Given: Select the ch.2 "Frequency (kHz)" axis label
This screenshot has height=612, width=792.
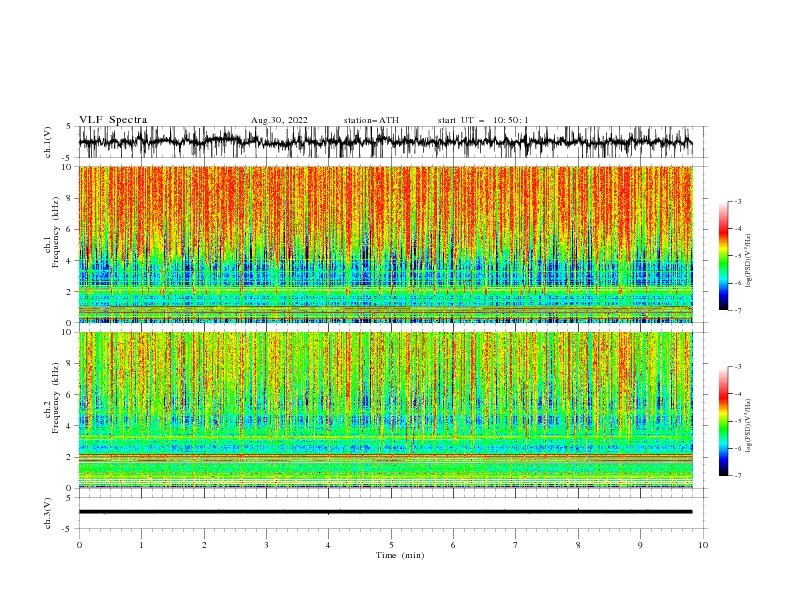Looking at the screenshot, I should point(56,397).
